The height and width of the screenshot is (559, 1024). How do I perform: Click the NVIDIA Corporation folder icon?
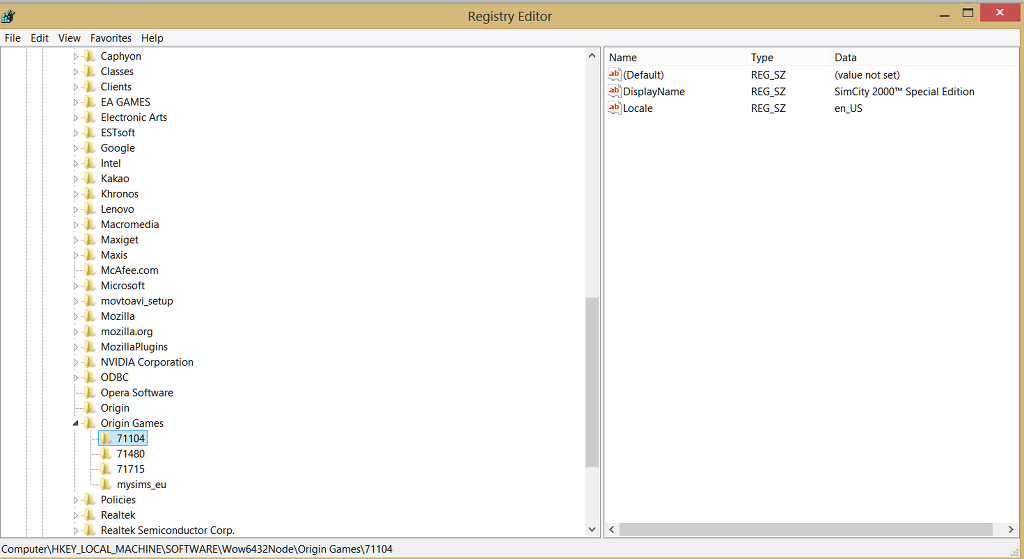(90, 362)
